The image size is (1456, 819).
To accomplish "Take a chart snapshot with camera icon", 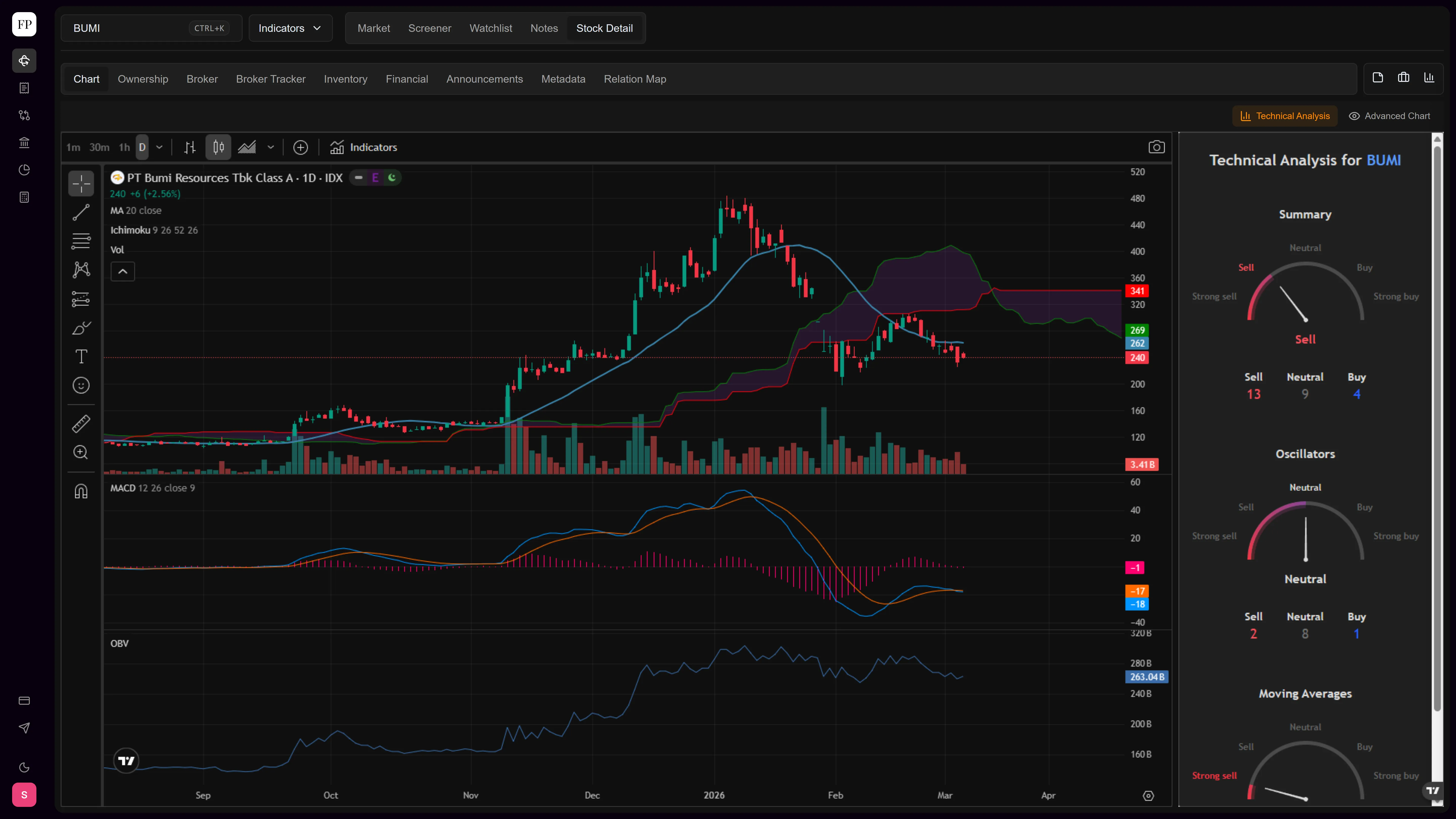I will [x=1156, y=147].
